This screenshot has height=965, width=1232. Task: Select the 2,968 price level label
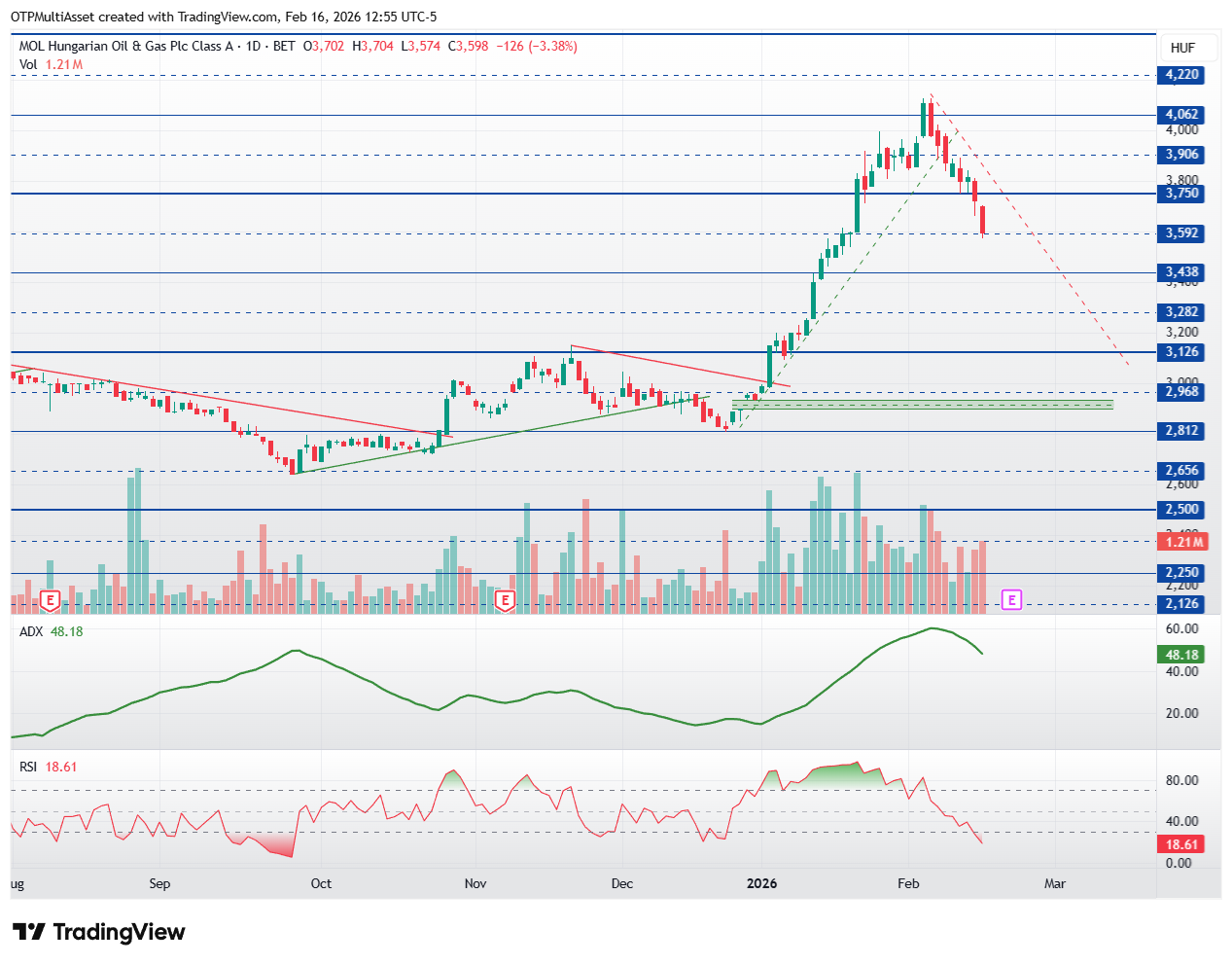tap(1182, 392)
